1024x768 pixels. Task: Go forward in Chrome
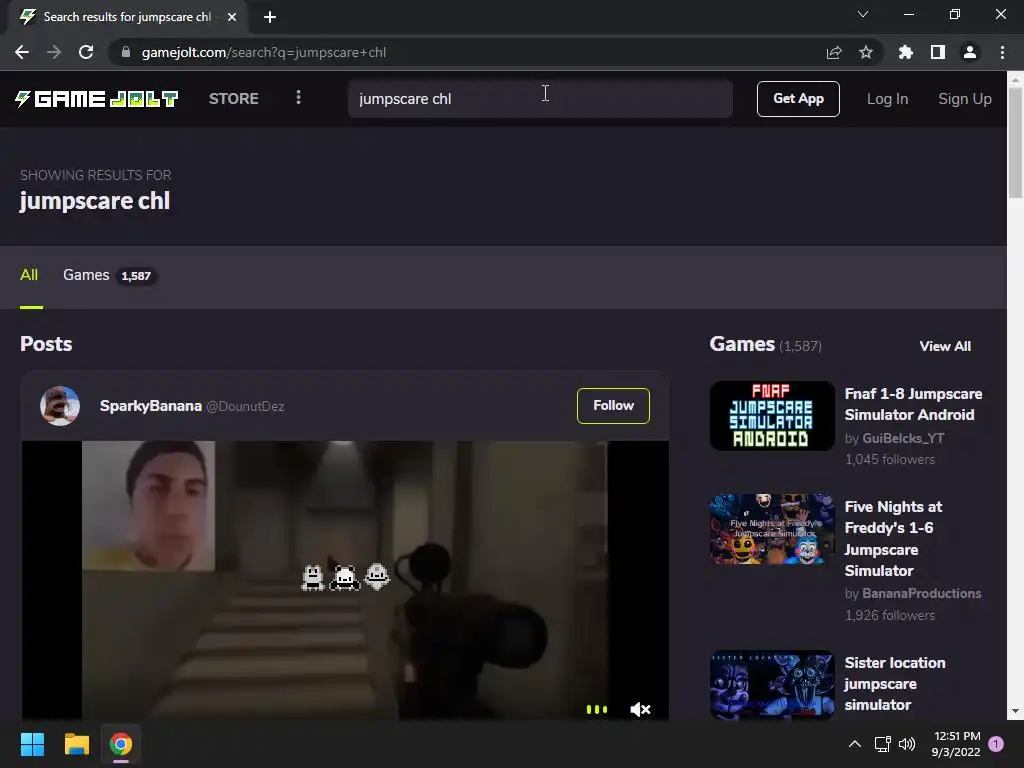[x=54, y=52]
